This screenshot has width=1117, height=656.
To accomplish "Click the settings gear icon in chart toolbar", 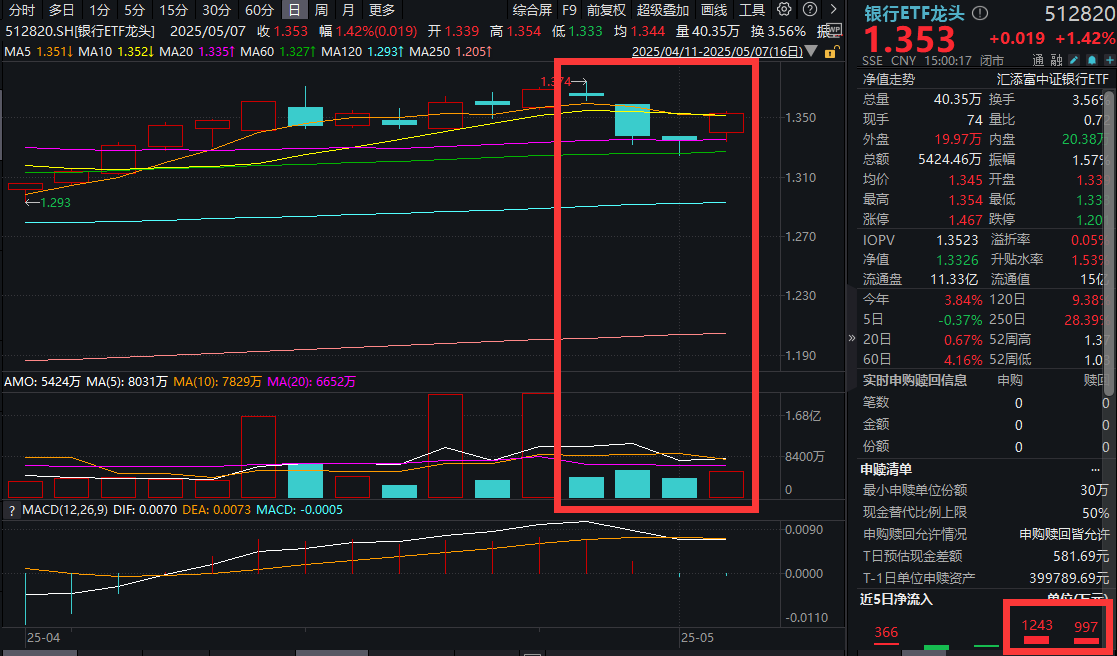I will click(782, 10).
